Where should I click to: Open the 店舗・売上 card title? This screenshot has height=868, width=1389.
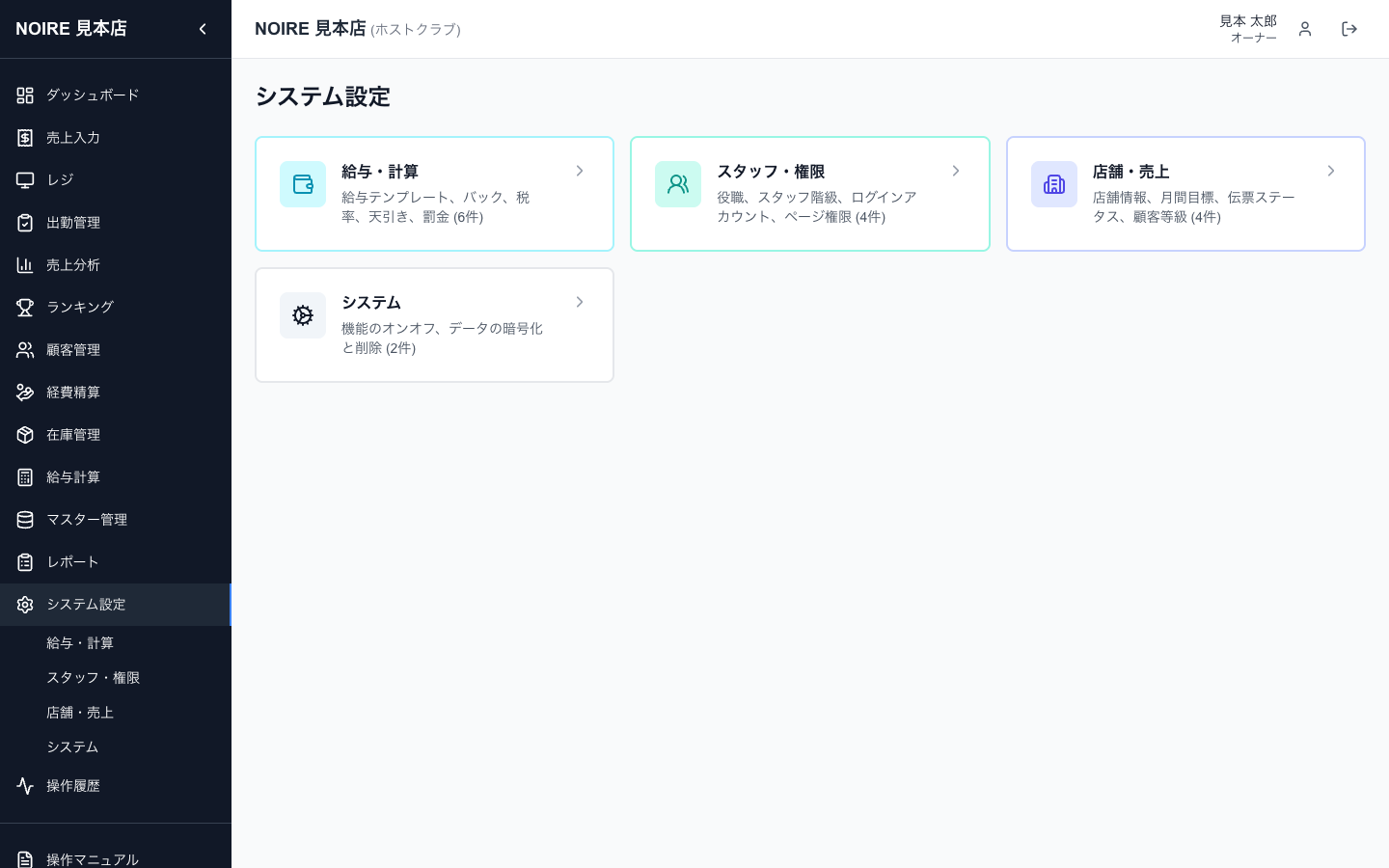pos(1130,172)
